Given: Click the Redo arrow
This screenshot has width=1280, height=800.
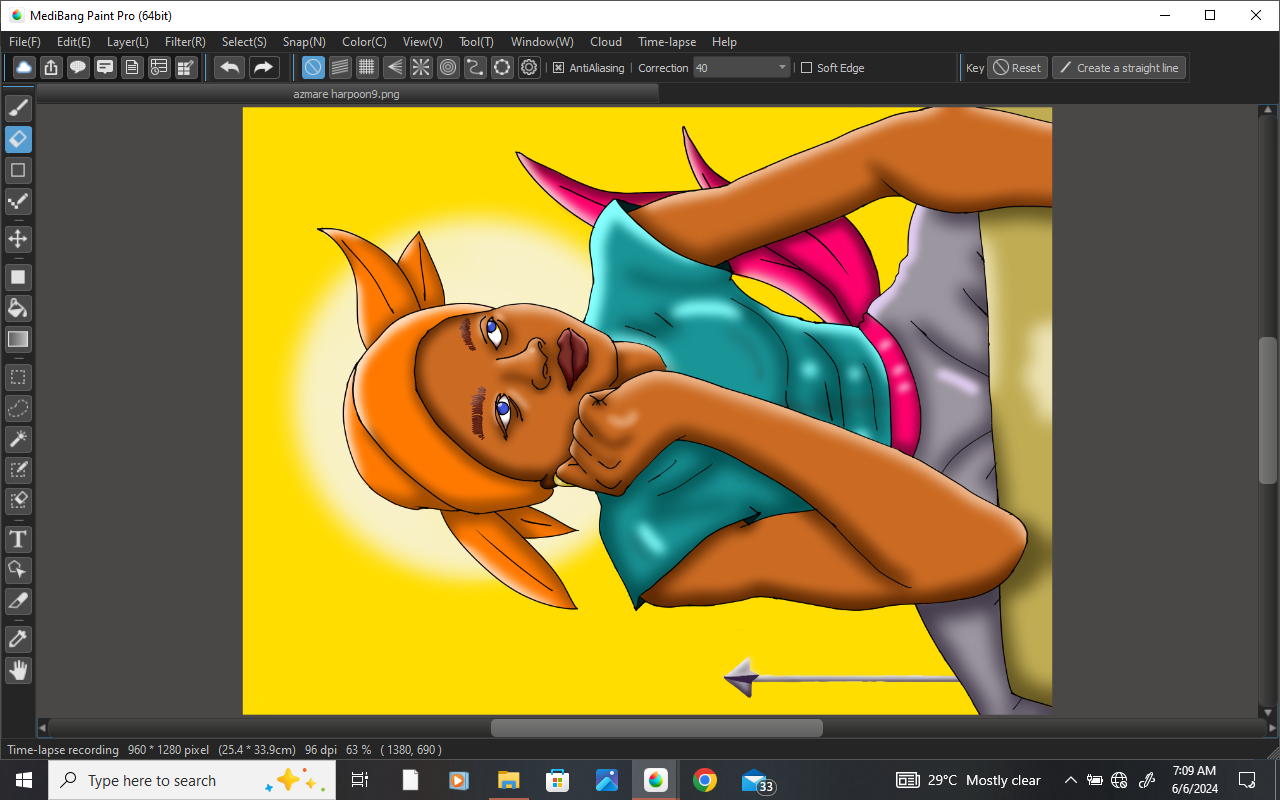Looking at the screenshot, I should pos(263,68).
